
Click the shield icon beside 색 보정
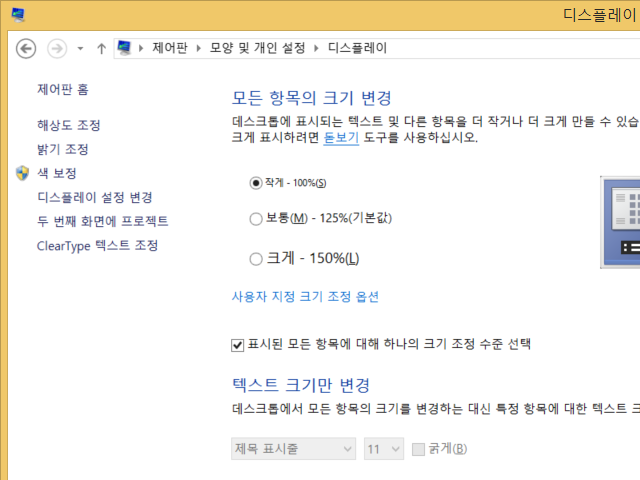coord(22,173)
